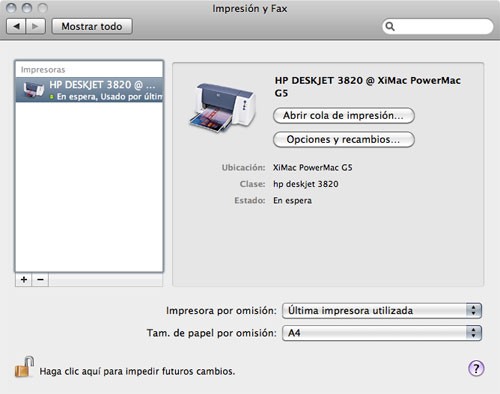Go forward with the right arrow button

coord(35,26)
